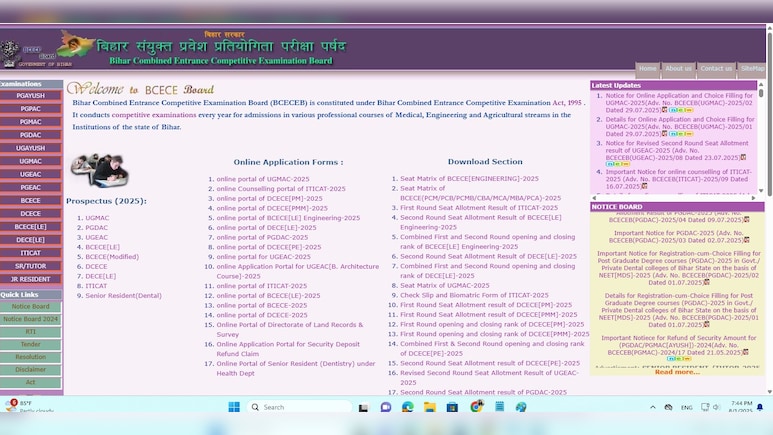The height and width of the screenshot is (435, 773).
Task: Select UGMAC in the sidebar menu
Action: point(31,161)
